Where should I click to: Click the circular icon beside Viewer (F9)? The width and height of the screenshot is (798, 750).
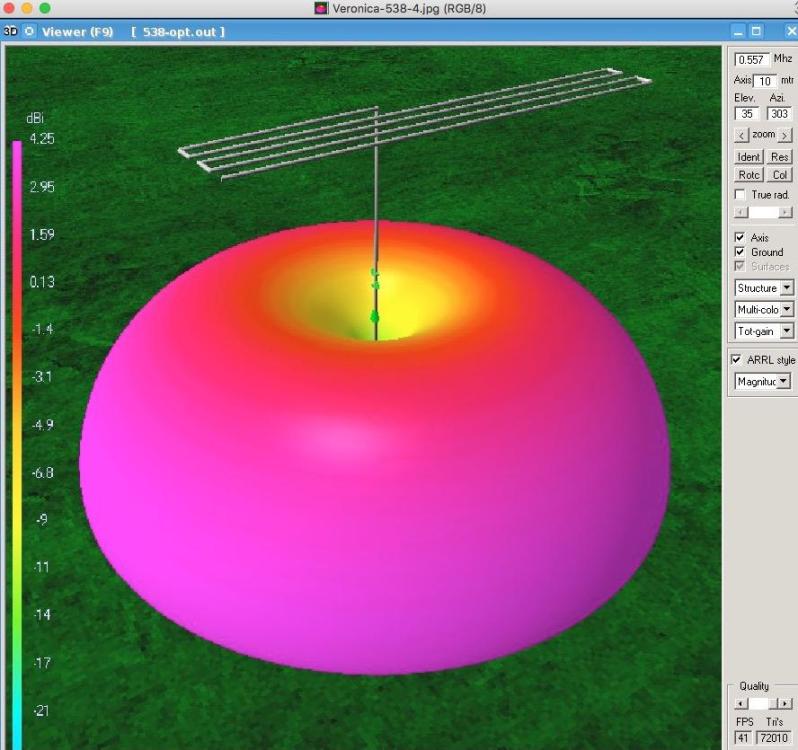coord(29,31)
